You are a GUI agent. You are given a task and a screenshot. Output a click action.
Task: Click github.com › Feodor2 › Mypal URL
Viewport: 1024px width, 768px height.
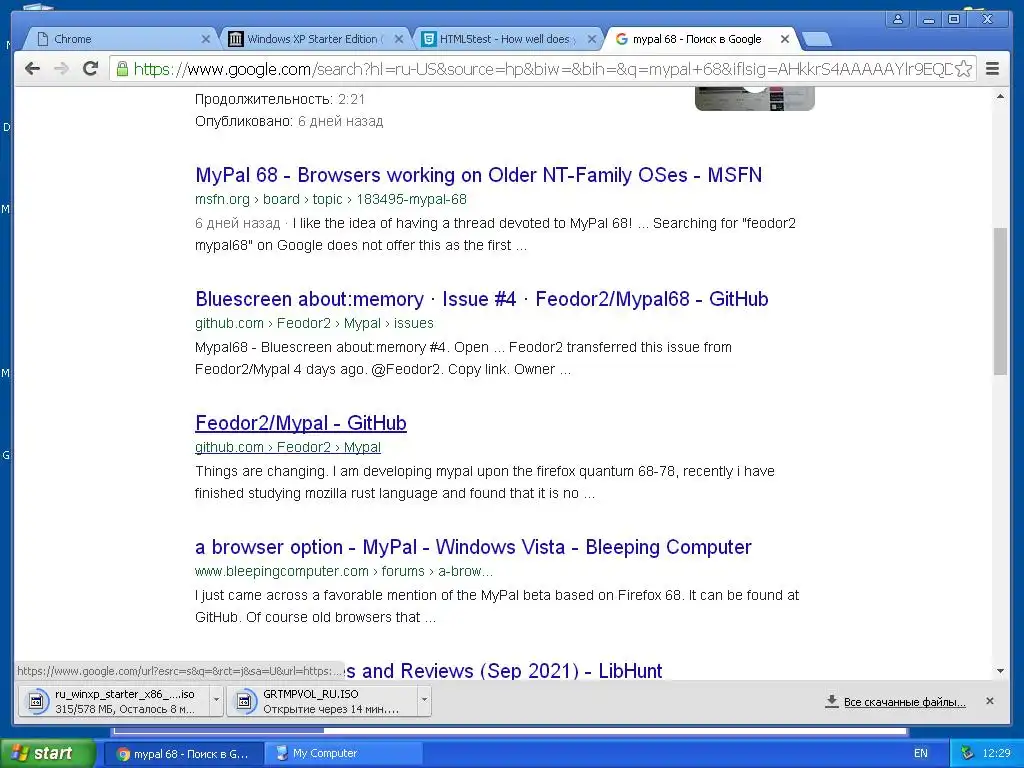tap(287, 447)
